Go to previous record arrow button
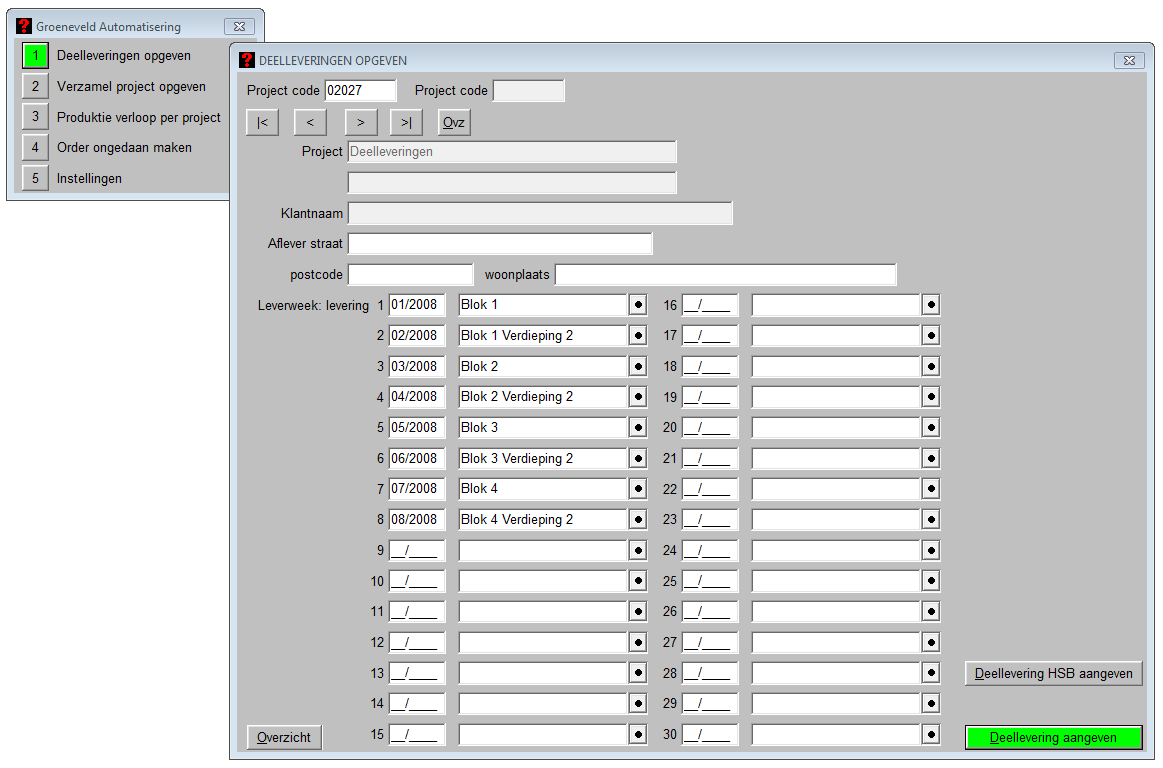 click(x=310, y=122)
